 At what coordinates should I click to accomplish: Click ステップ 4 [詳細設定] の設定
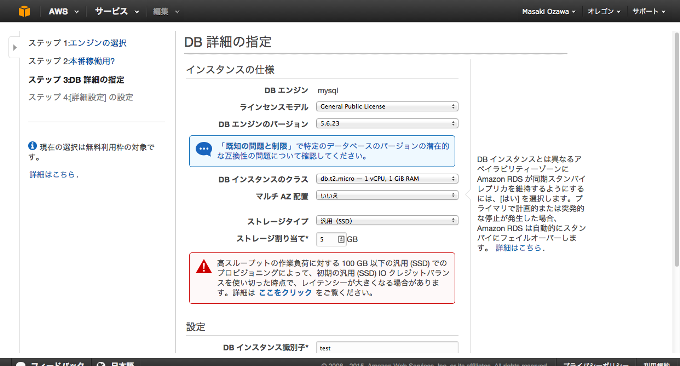click(x=81, y=97)
